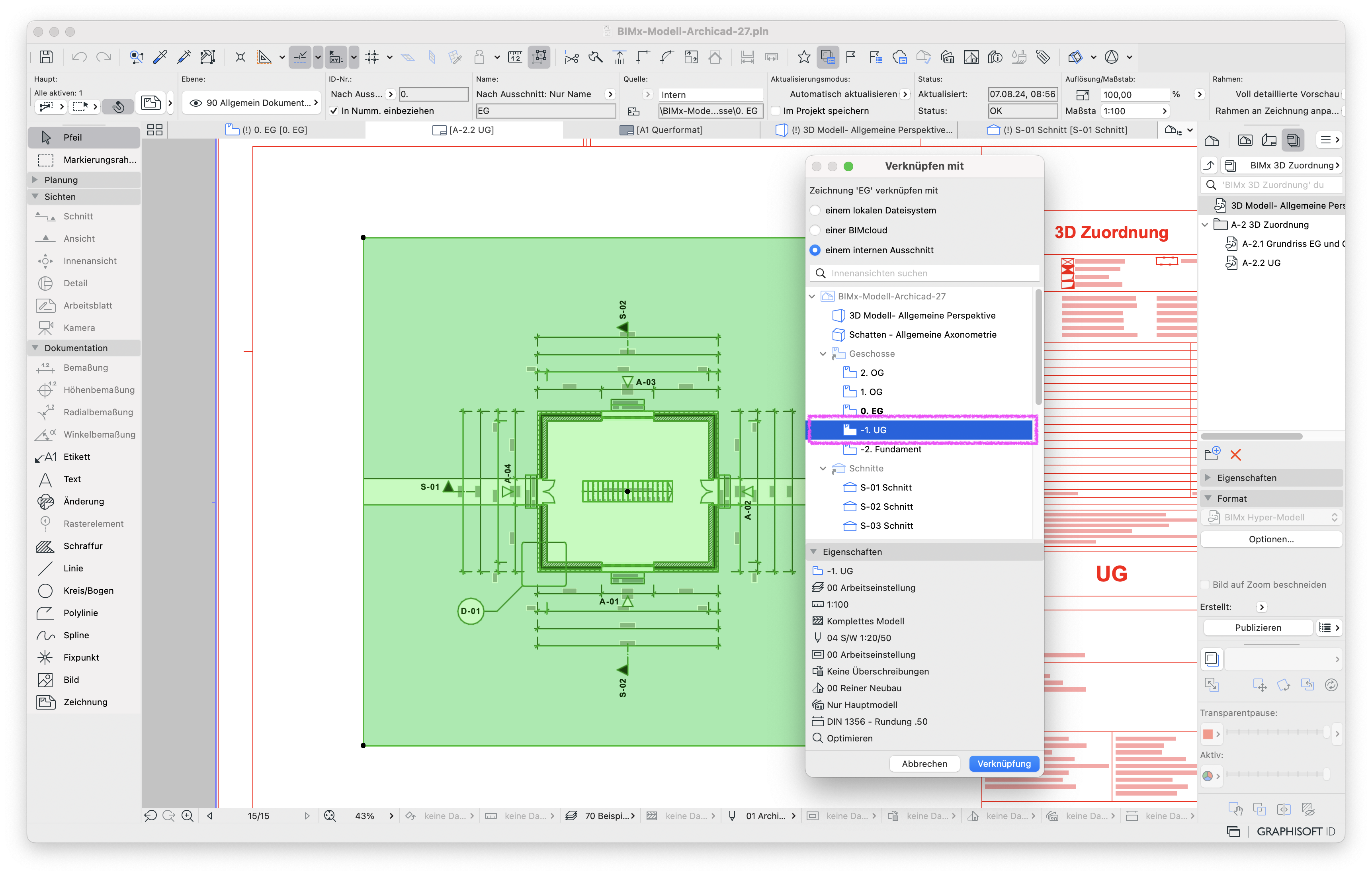Collapse the Eigenschaften section in dialog
This screenshot has width=1372, height=876.
click(814, 552)
